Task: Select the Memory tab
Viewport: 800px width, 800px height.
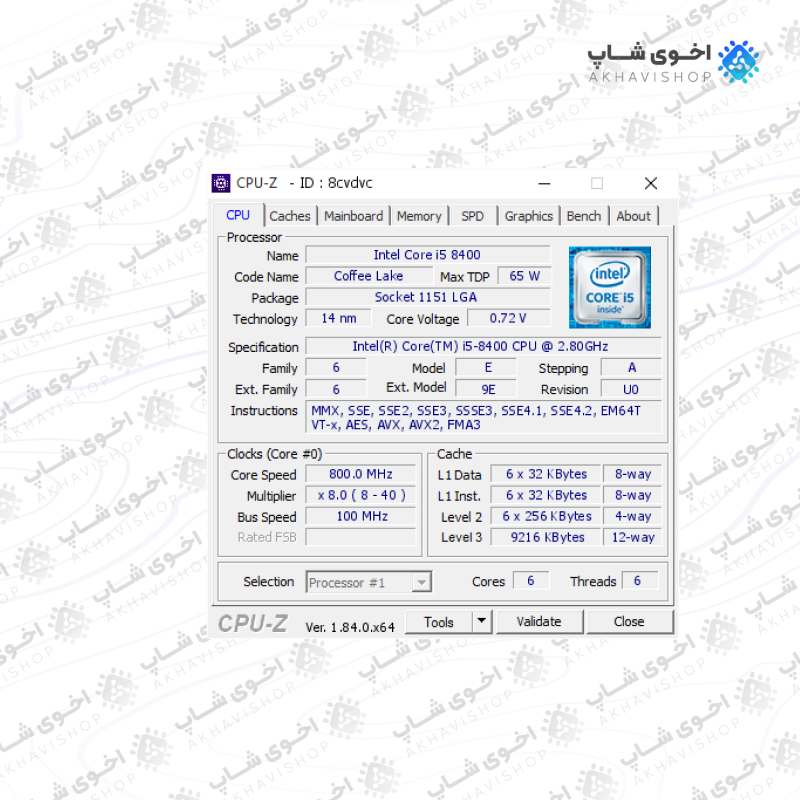Action: [x=419, y=216]
